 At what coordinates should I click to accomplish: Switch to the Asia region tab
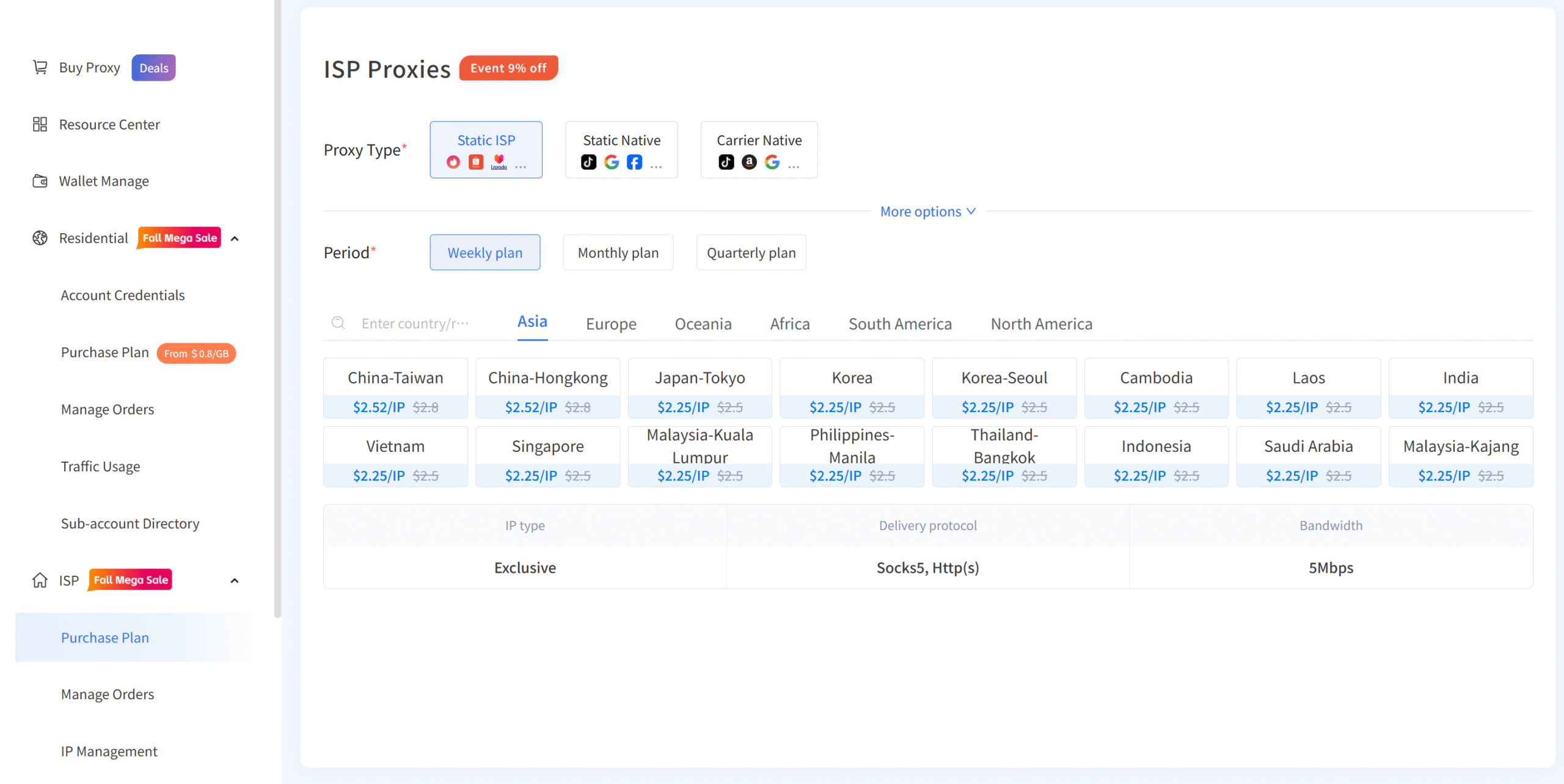533,322
